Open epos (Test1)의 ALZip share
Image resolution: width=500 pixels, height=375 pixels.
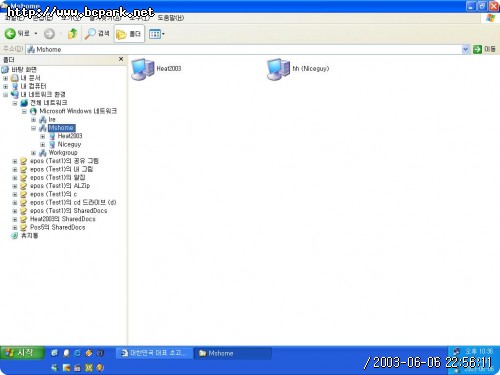60,186
